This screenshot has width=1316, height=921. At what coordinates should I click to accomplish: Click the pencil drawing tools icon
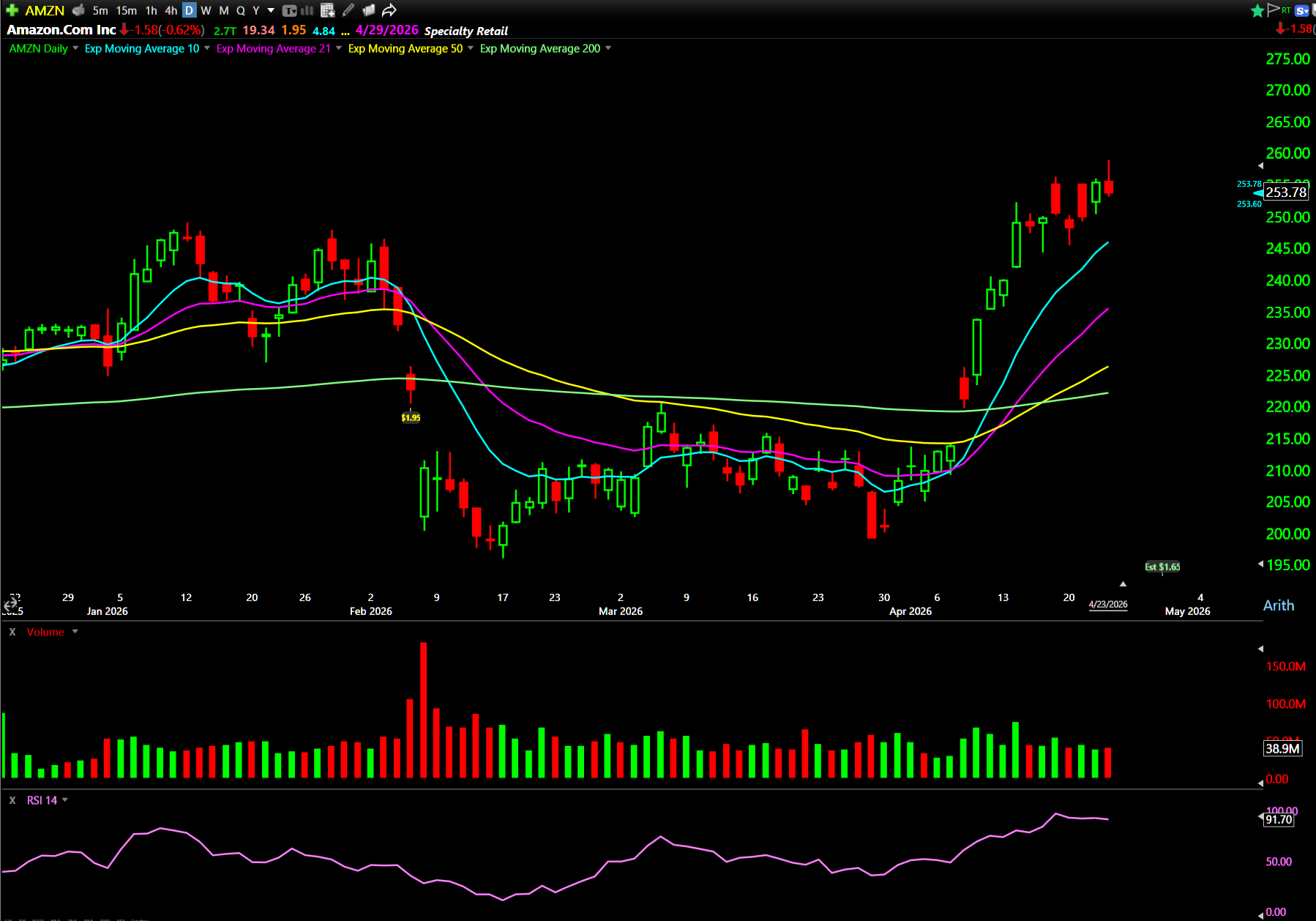[x=348, y=10]
